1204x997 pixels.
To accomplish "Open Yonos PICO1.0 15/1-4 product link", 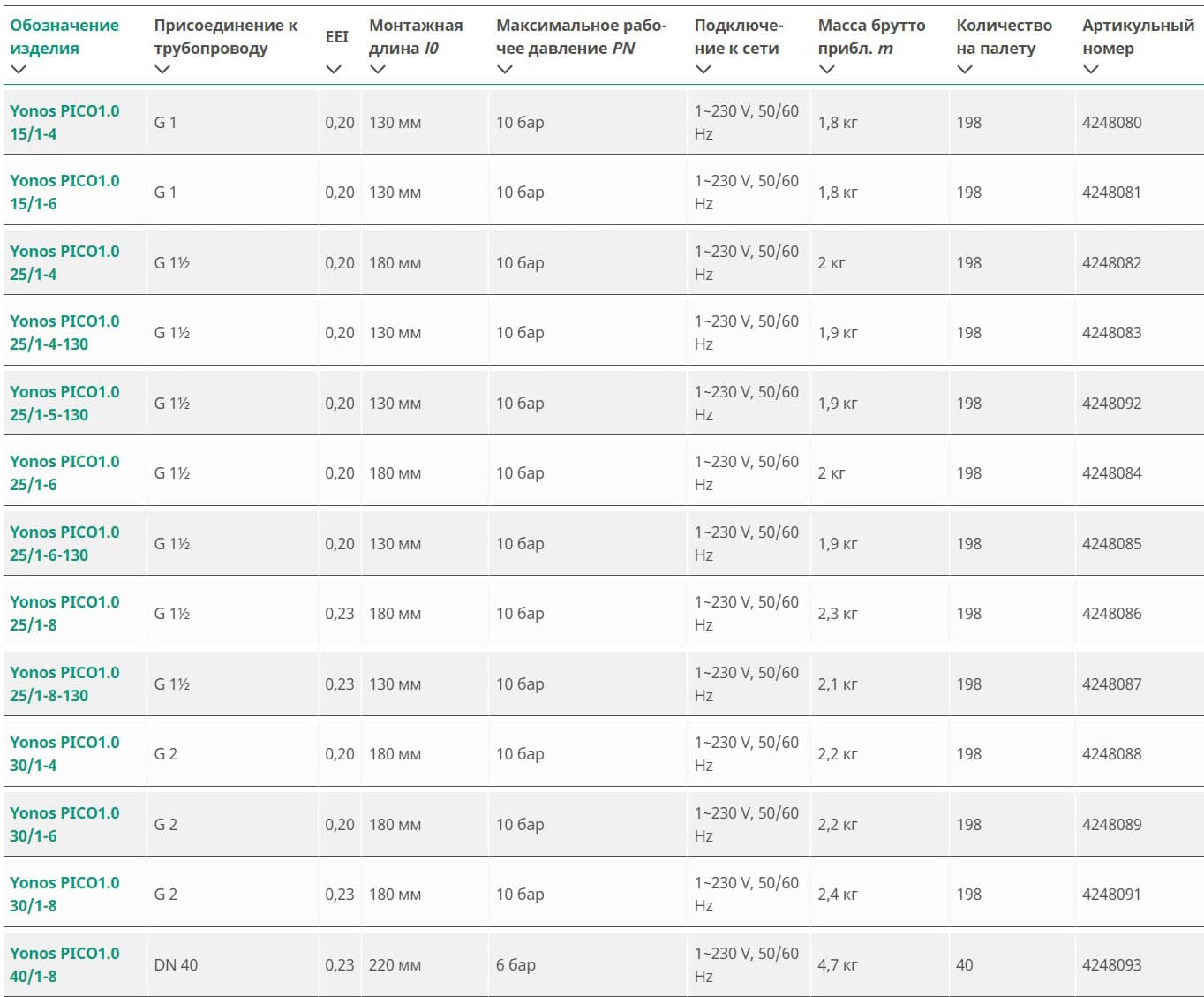I will [64, 122].
